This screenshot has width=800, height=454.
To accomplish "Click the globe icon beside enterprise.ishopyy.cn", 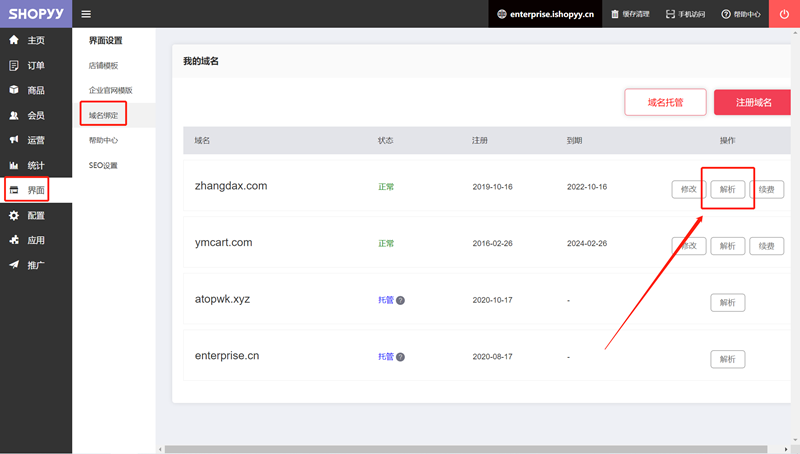I will 502,14.
